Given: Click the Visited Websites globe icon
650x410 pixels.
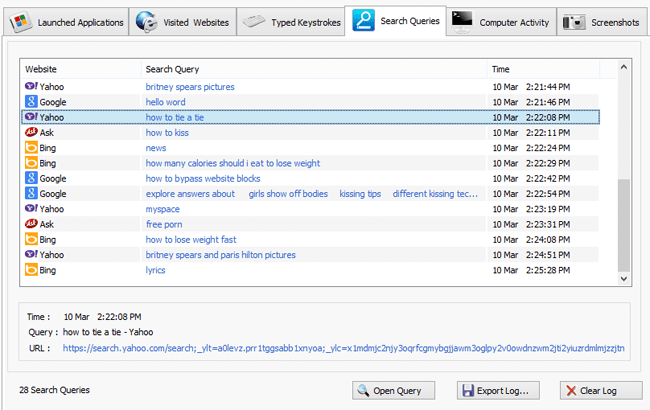Looking at the screenshot, I should (146, 22).
